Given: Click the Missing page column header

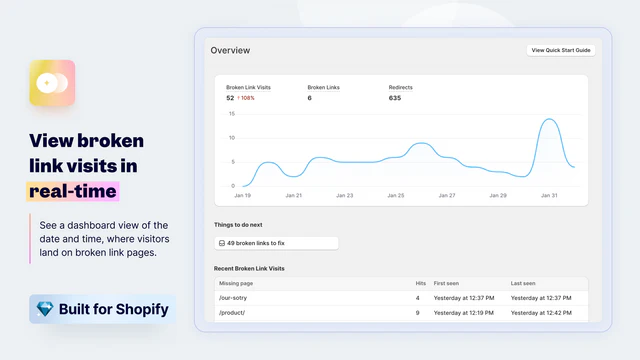Looking at the screenshot, I should point(236,283).
